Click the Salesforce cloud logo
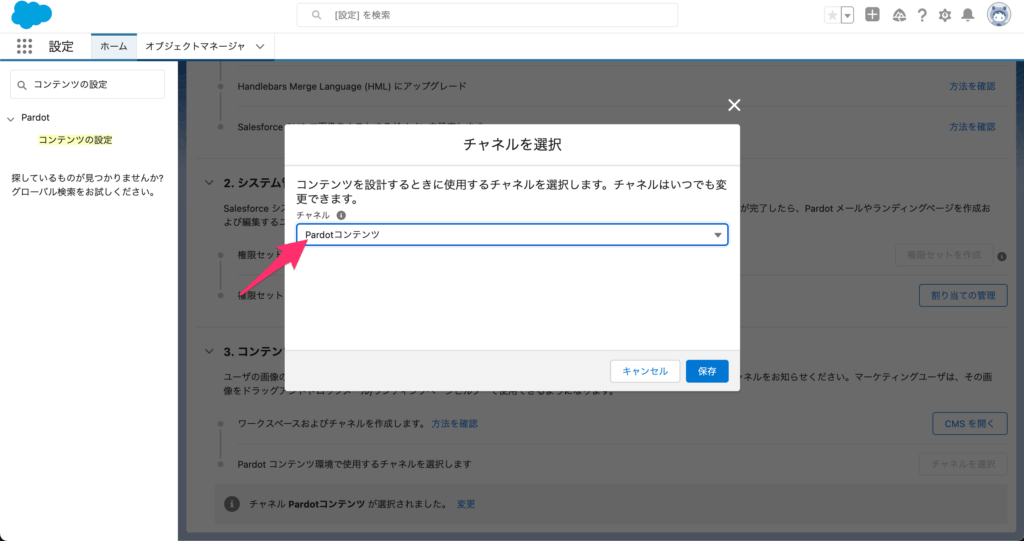The width and height of the screenshot is (1024, 541). point(31,15)
